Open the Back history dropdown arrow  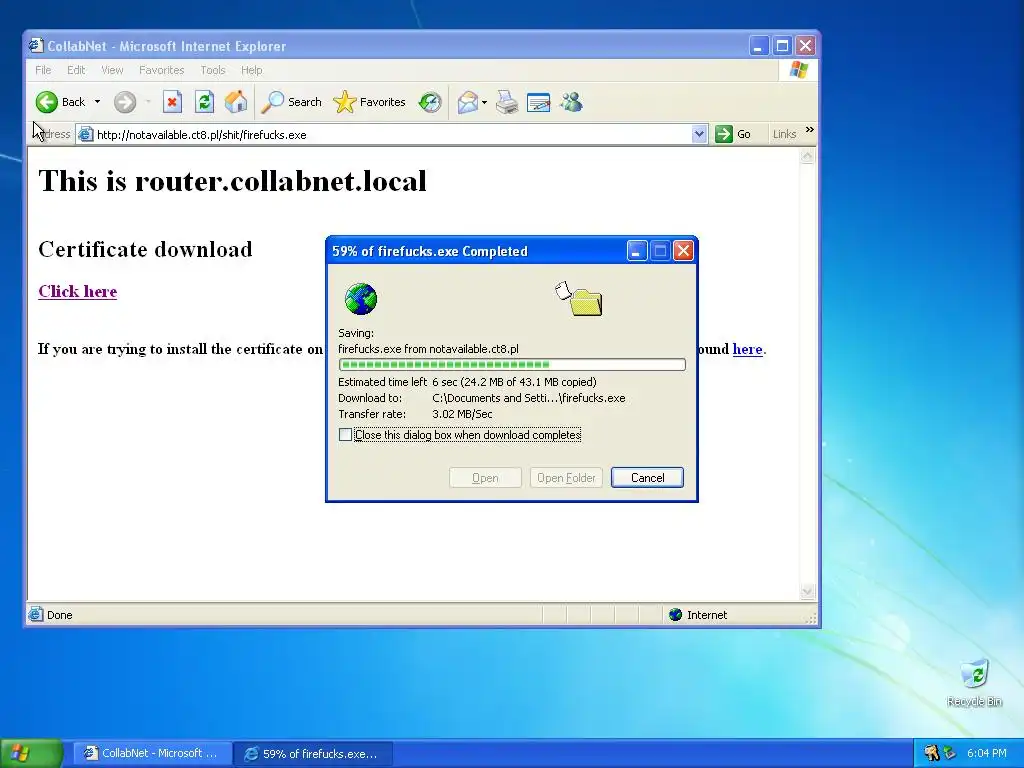(x=97, y=102)
